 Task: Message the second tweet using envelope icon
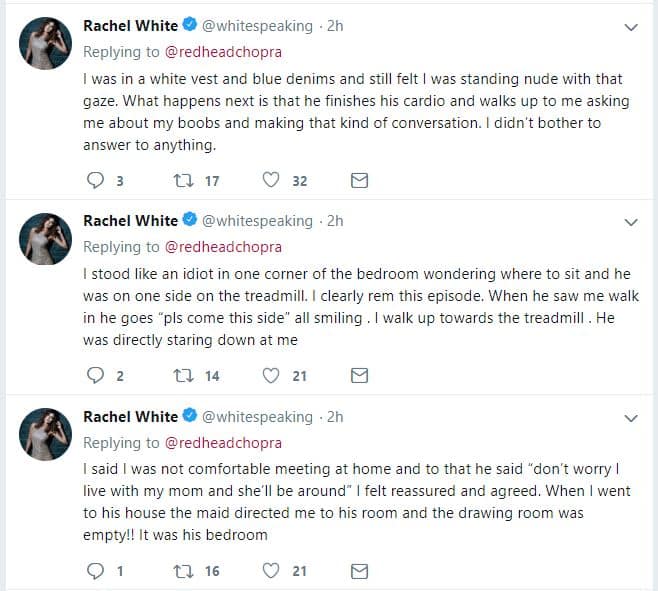coord(360,376)
